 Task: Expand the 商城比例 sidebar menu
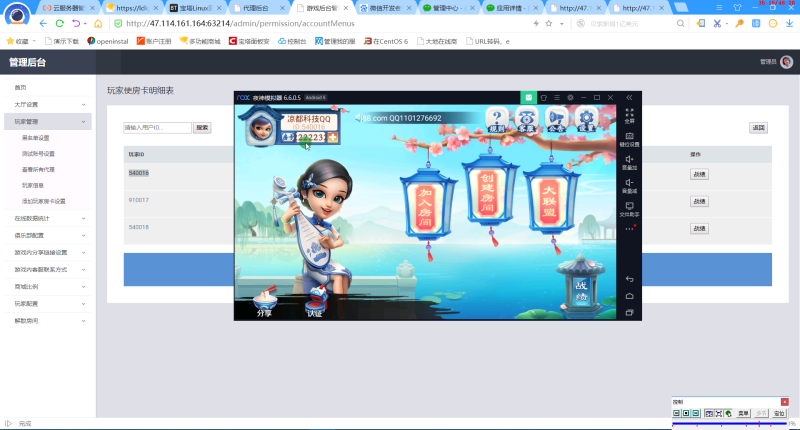48,287
